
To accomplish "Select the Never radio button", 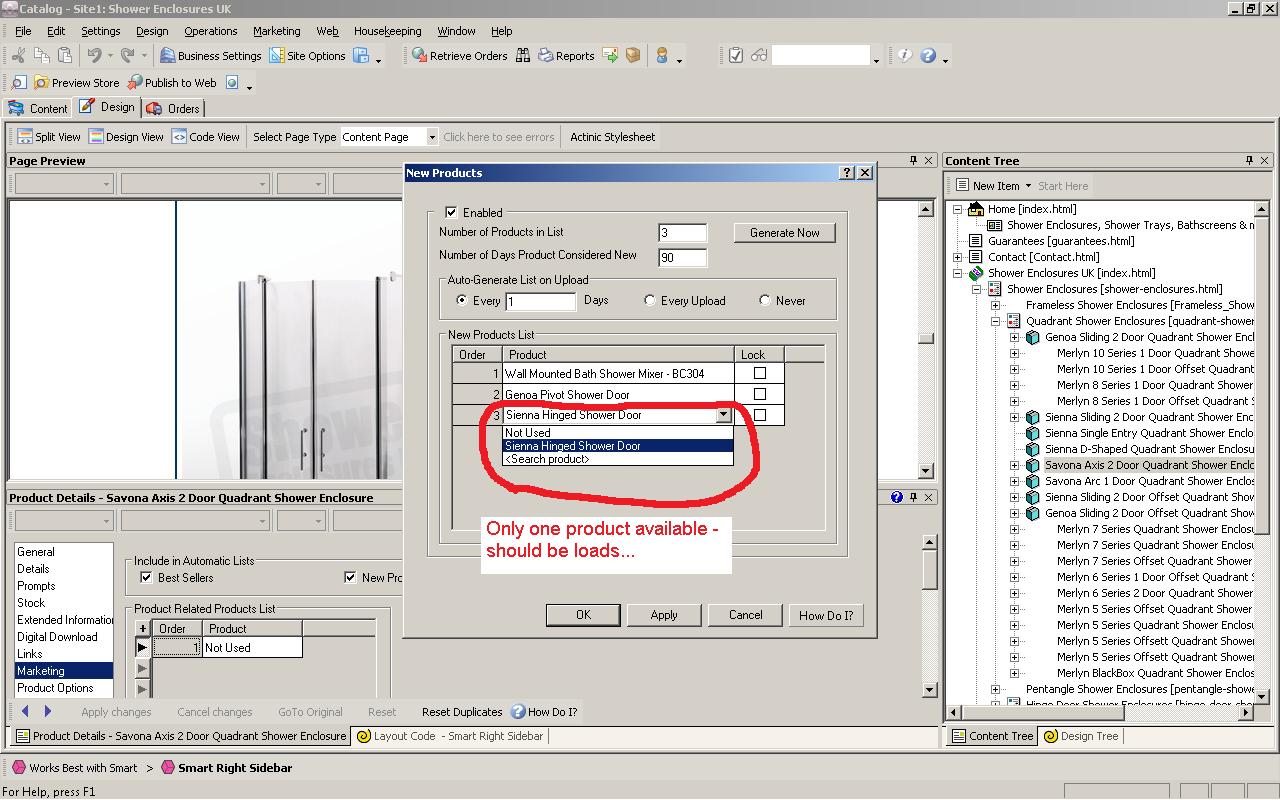I will (x=765, y=300).
